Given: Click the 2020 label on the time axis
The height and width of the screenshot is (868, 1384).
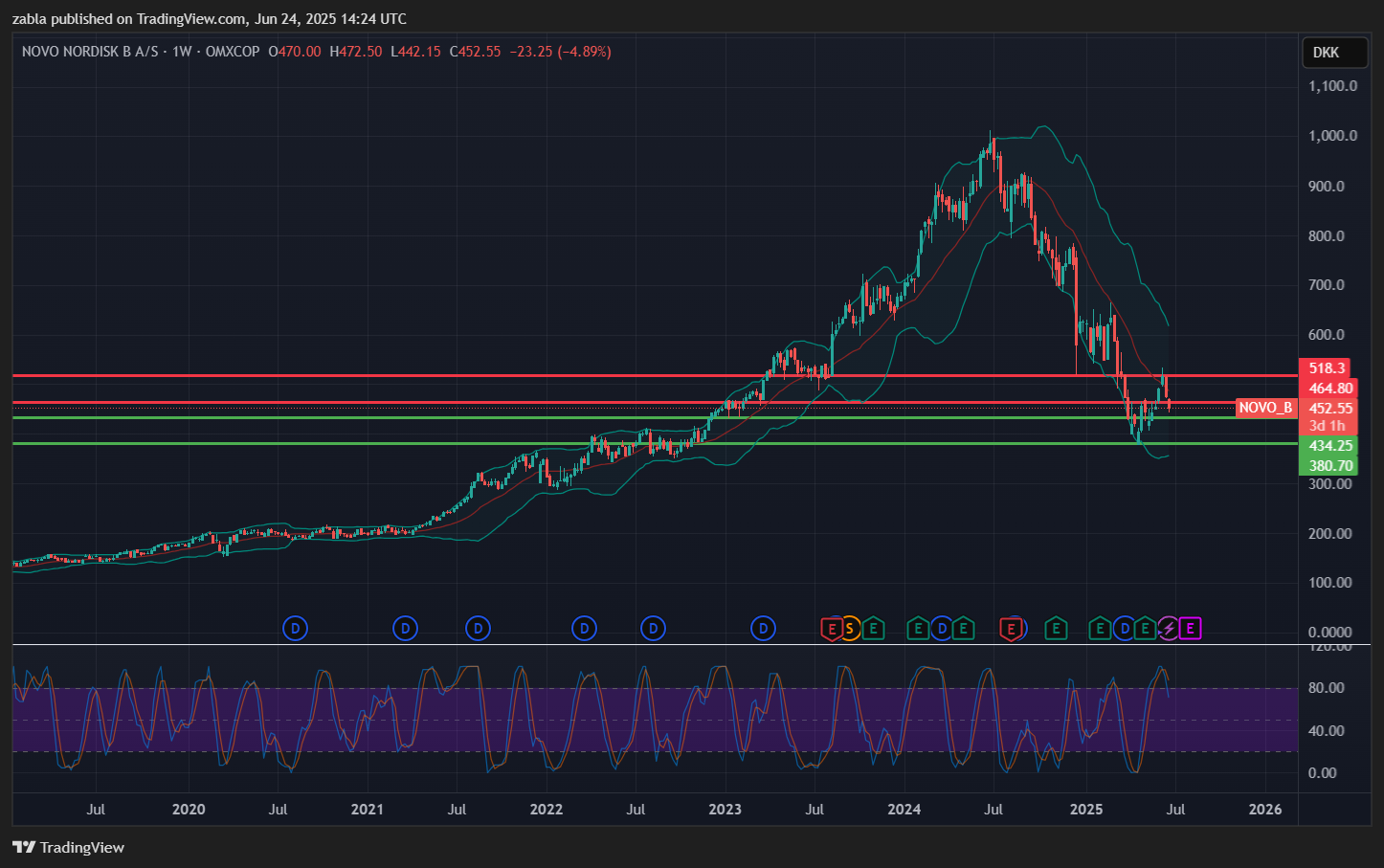Looking at the screenshot, I should [189, 810].
